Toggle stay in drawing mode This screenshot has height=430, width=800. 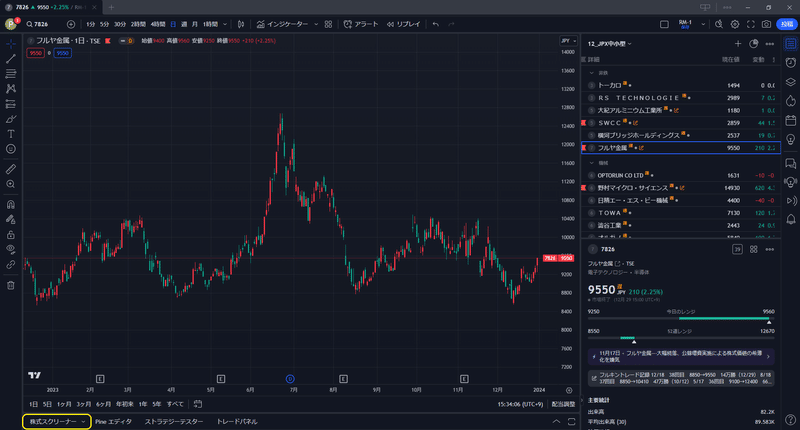(11, 219)
